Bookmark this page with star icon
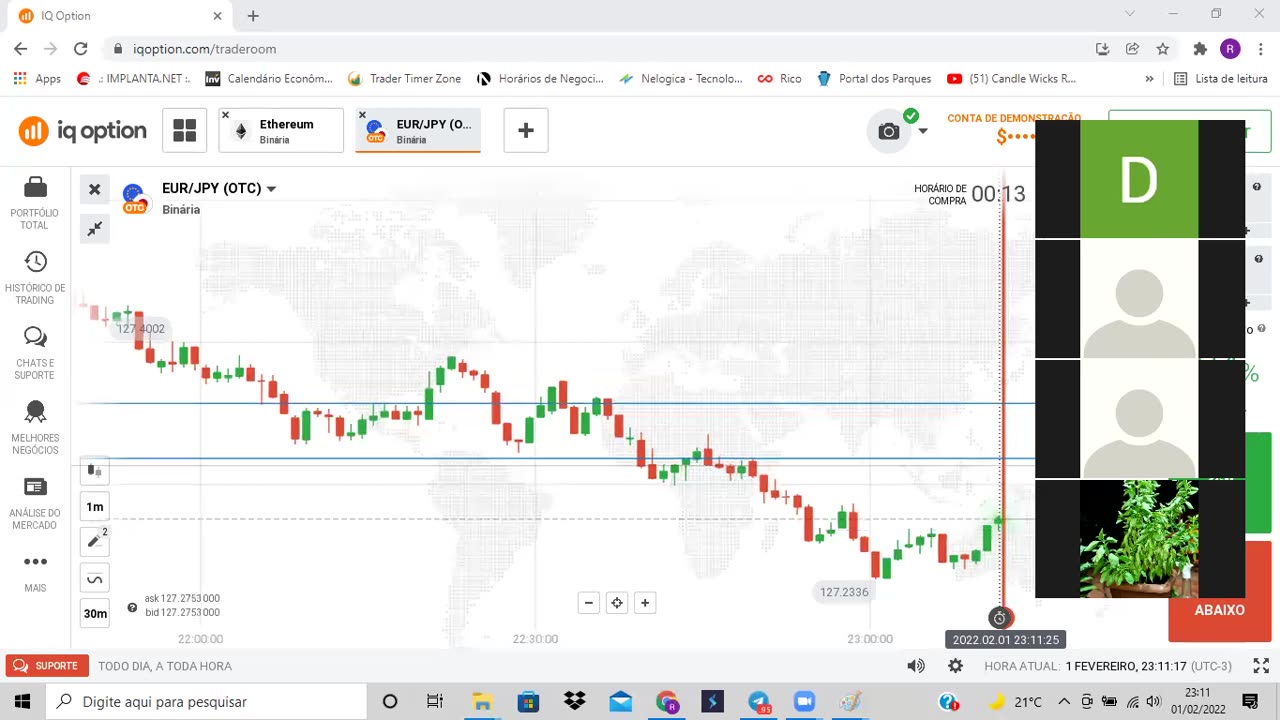This screenshot has width=1280, height=720. 1162,49
